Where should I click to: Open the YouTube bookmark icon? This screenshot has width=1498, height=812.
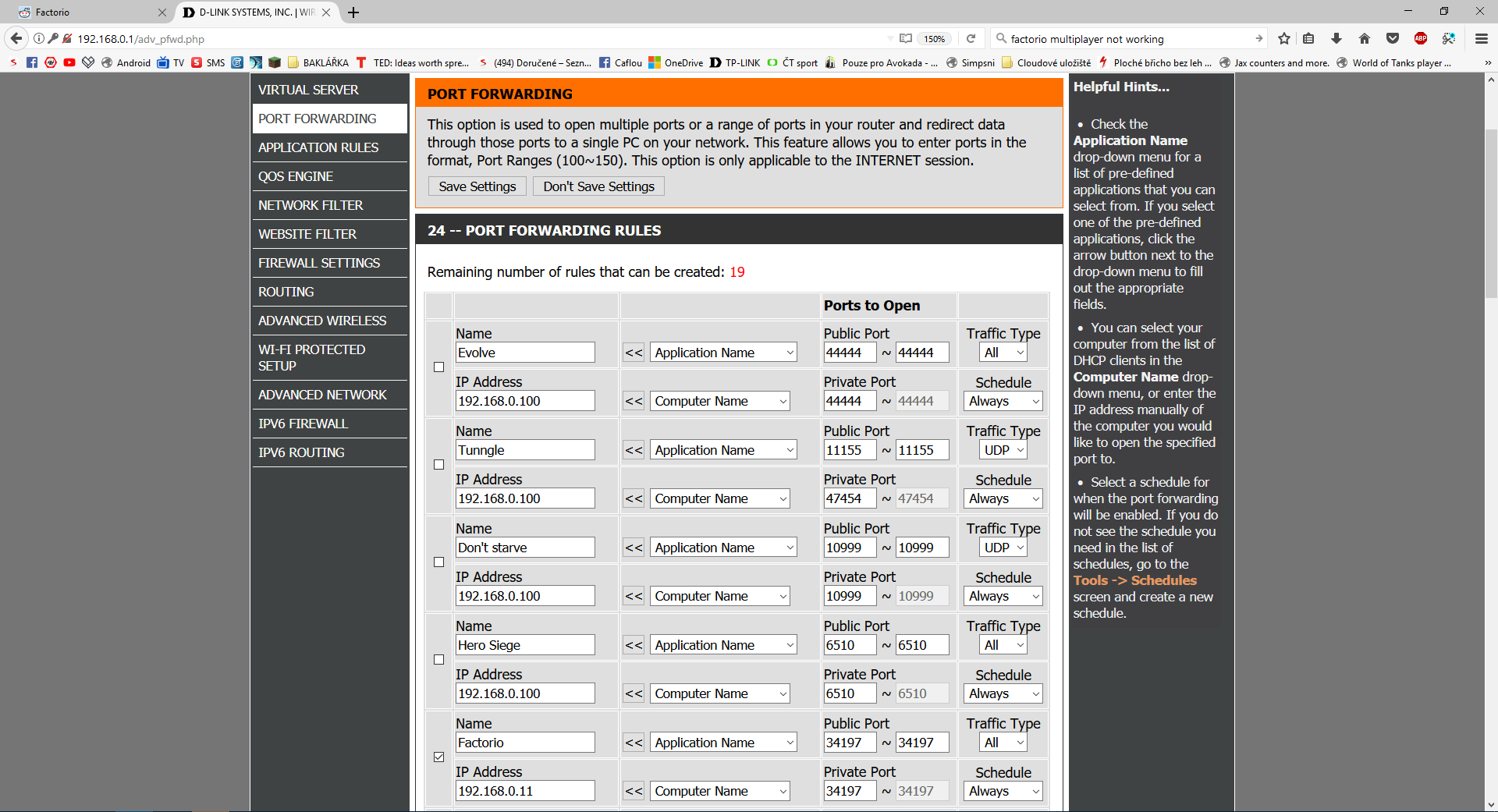[x=69, y=62]
